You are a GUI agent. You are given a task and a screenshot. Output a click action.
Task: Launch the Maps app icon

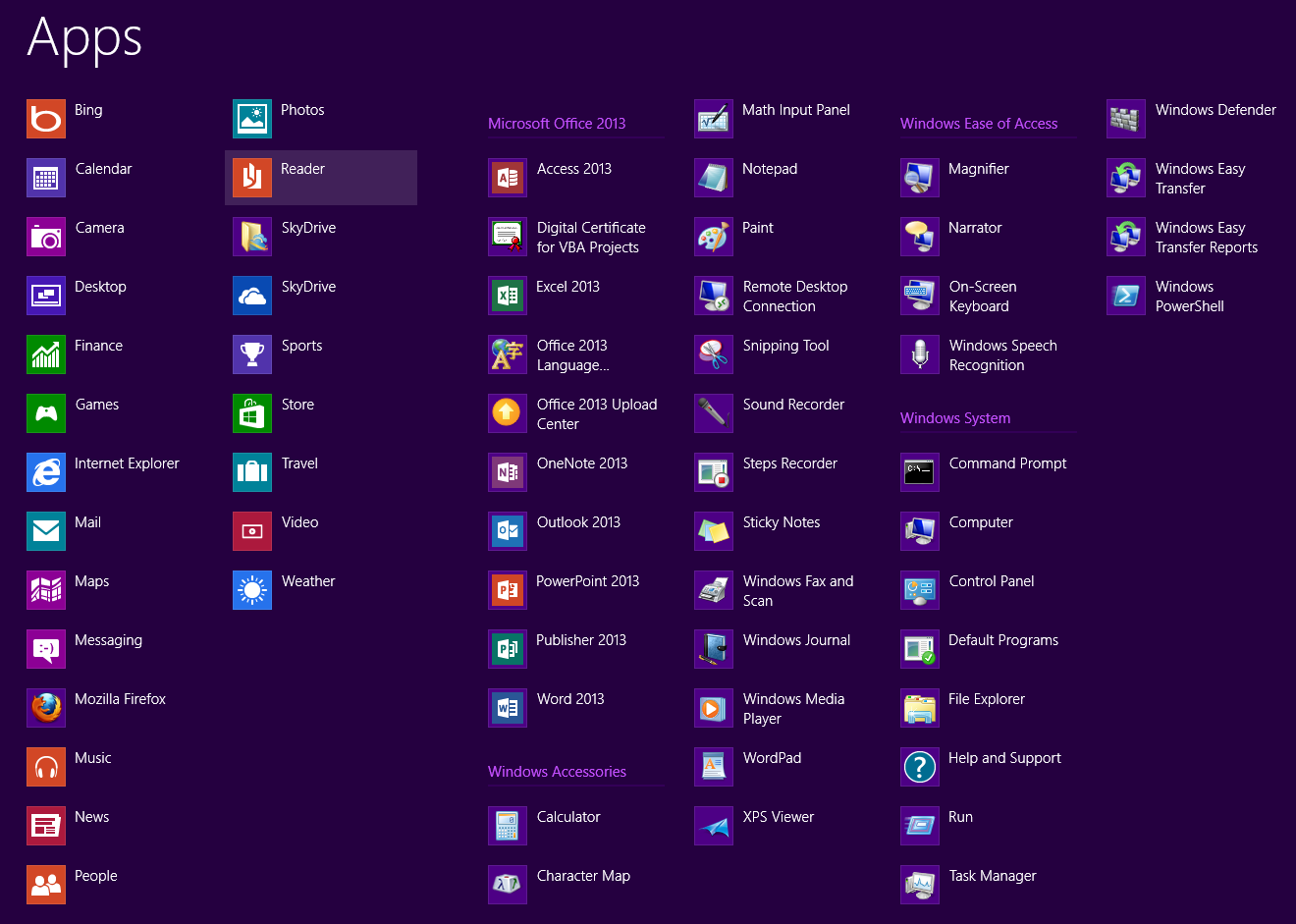tap(46, 590)
